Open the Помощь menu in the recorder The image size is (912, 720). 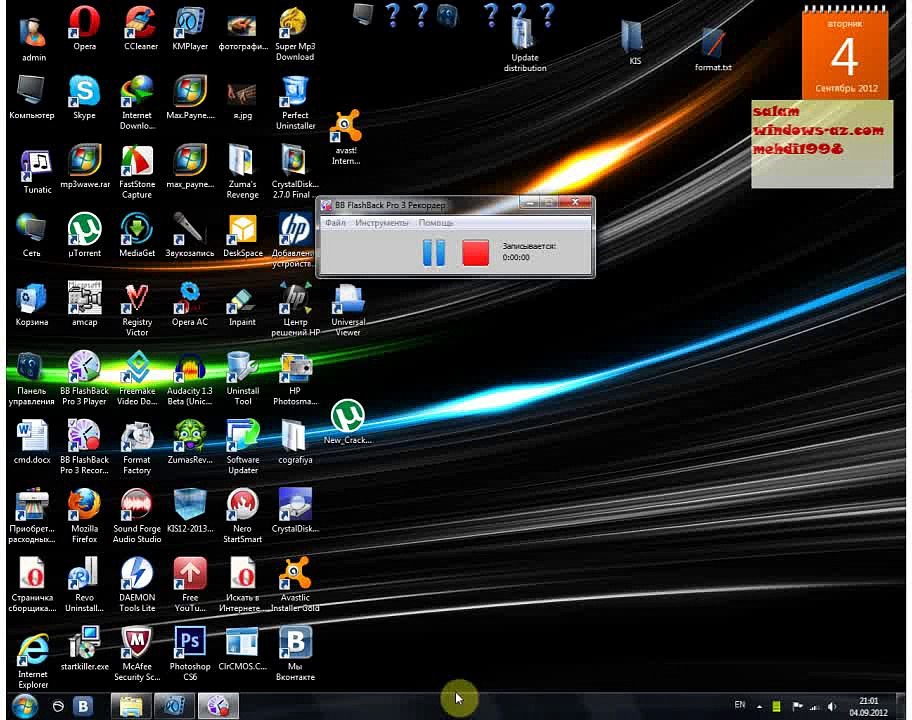(436, 223)
